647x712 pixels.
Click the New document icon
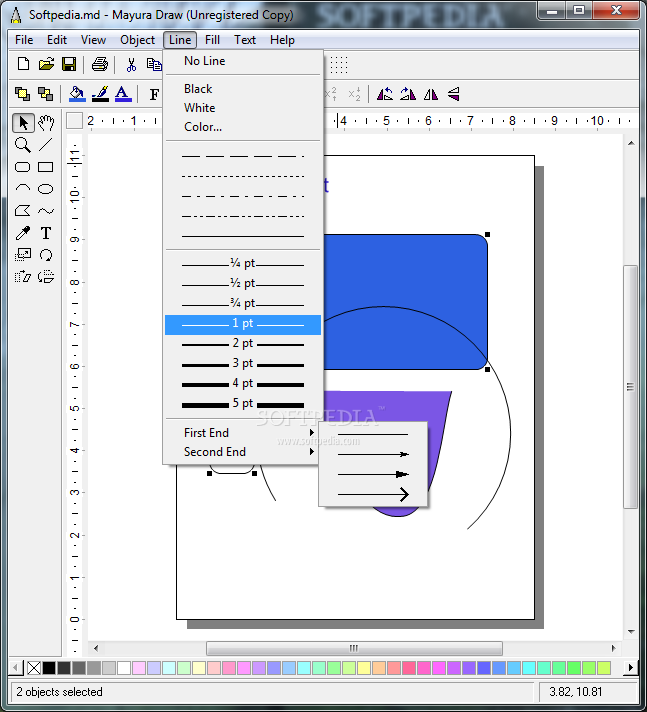(23, 64)
